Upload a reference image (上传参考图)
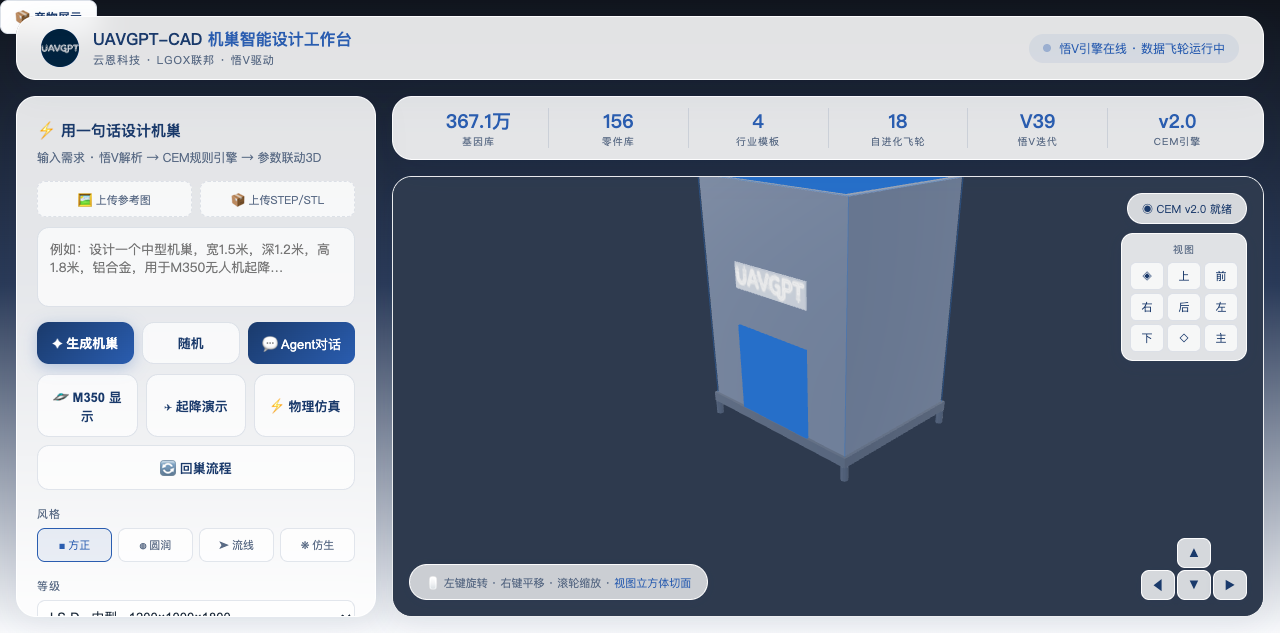1280x633 pixels. point(115,199)
